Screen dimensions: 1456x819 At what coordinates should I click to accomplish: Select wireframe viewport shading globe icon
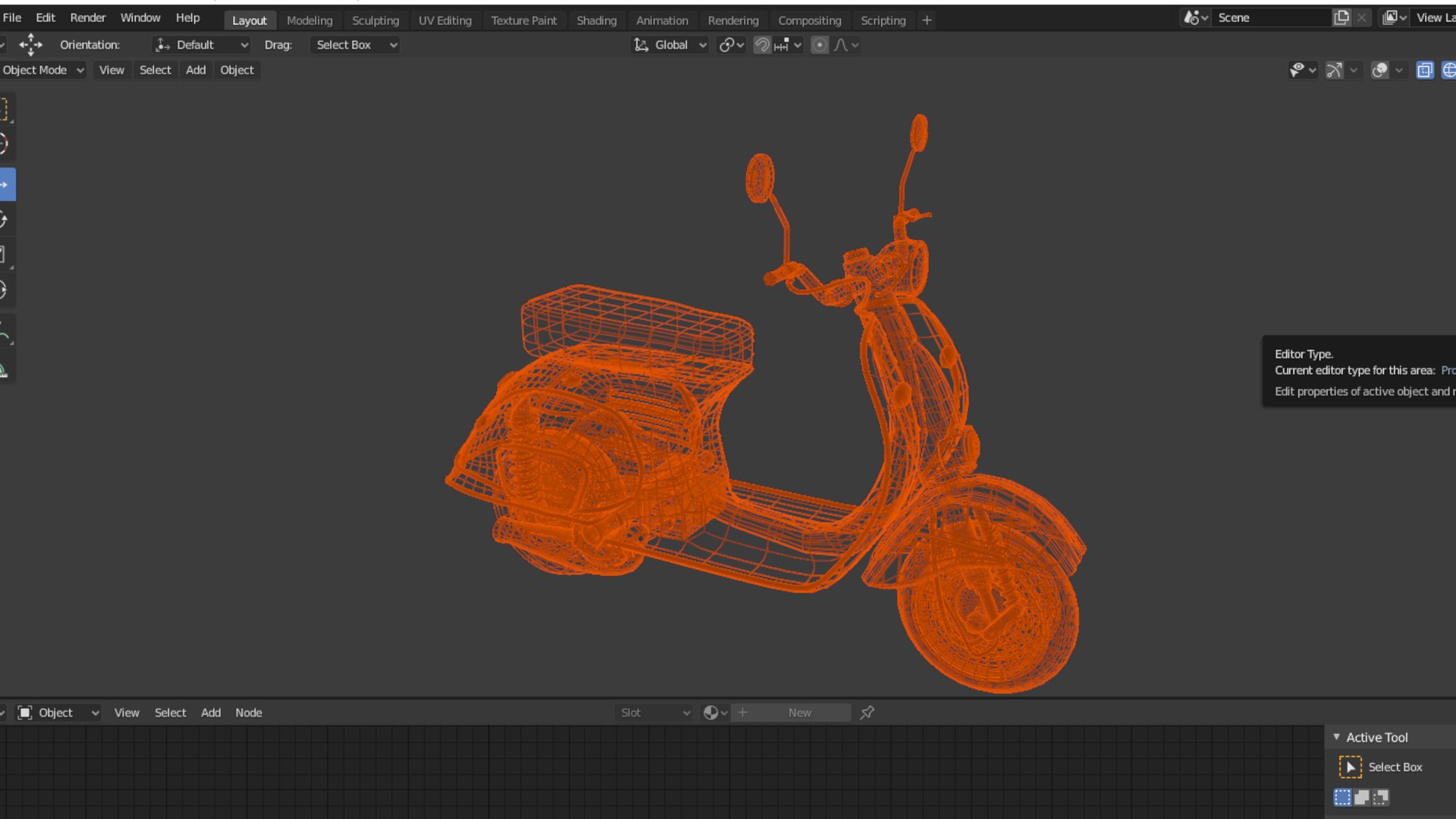click(x=1448, y=71)
